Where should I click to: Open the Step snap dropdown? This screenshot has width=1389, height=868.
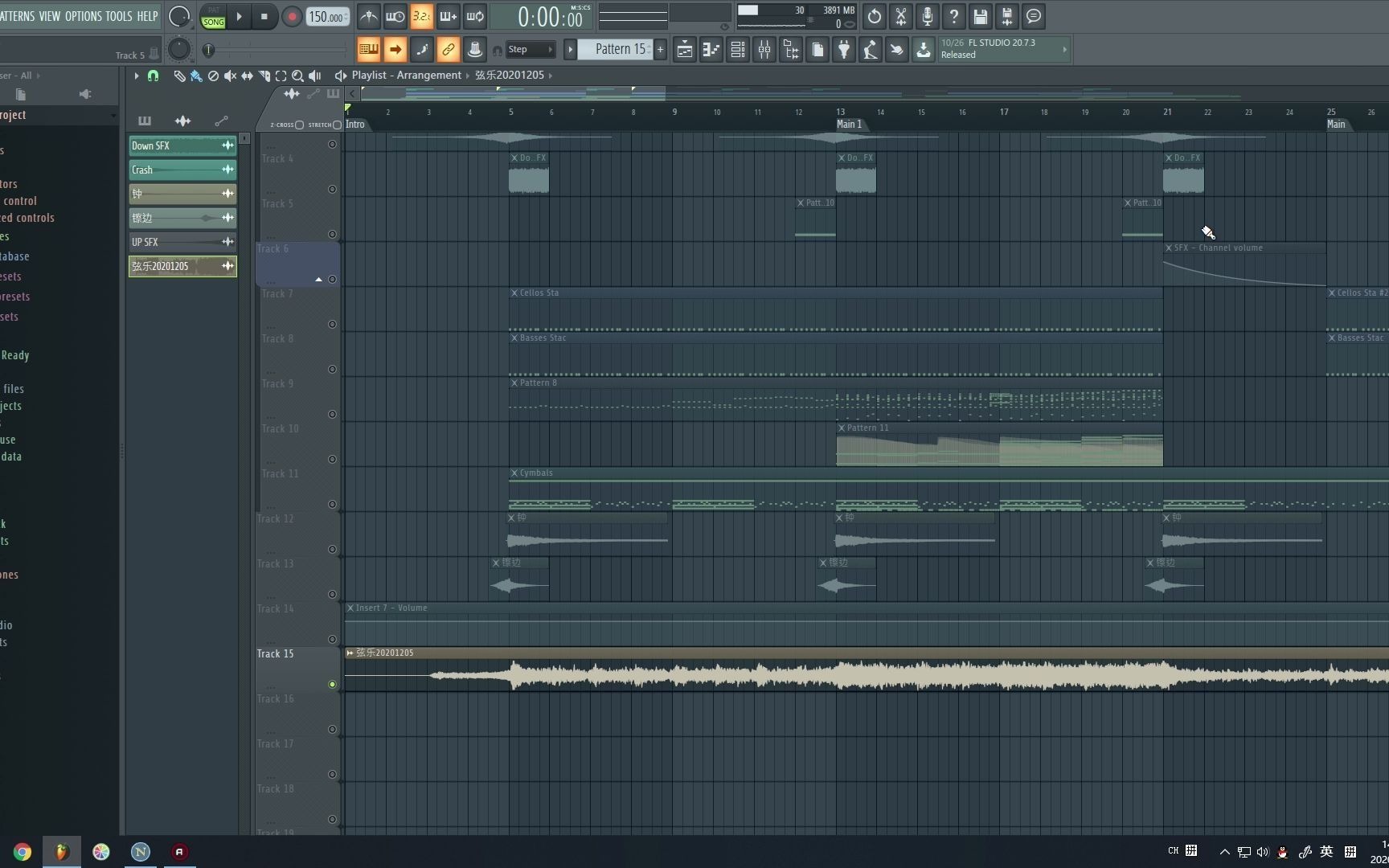coord(531,49)
